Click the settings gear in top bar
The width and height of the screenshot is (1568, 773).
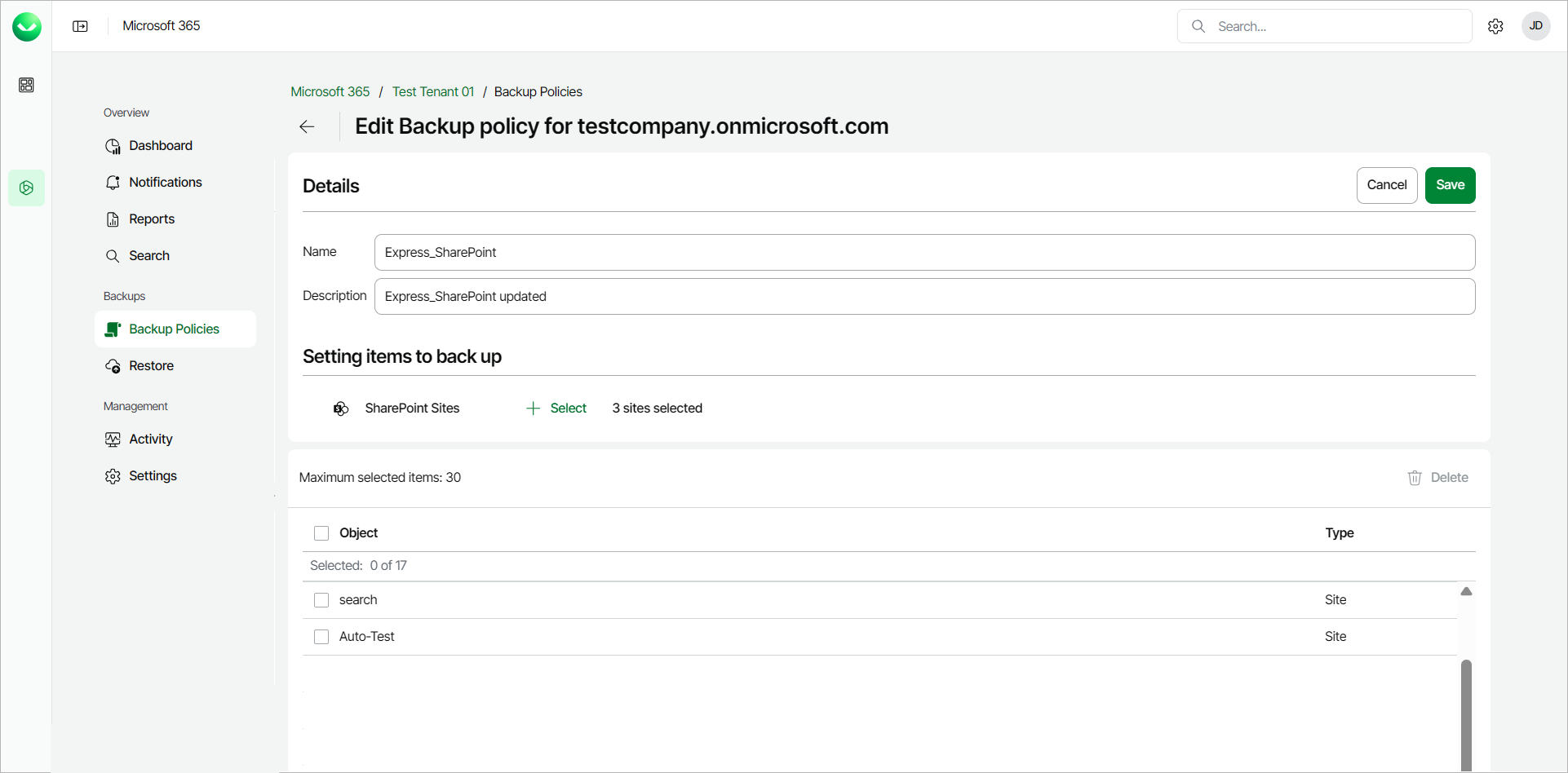tap(1495, 26)
